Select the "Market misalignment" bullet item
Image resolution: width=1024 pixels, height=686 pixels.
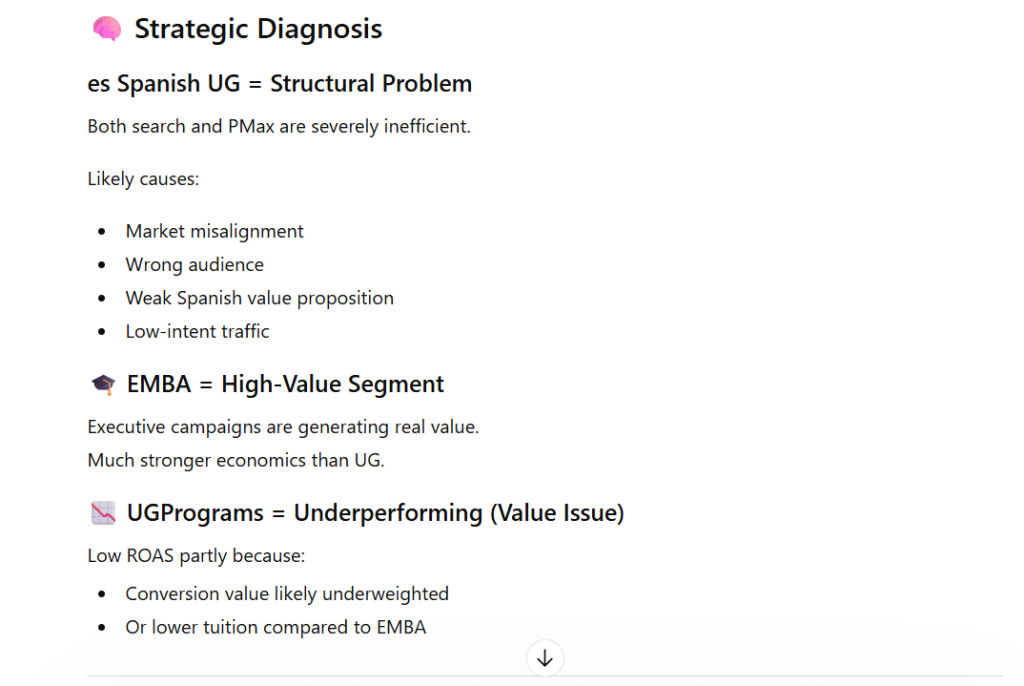pyautogui.click(x=214, y=231)
